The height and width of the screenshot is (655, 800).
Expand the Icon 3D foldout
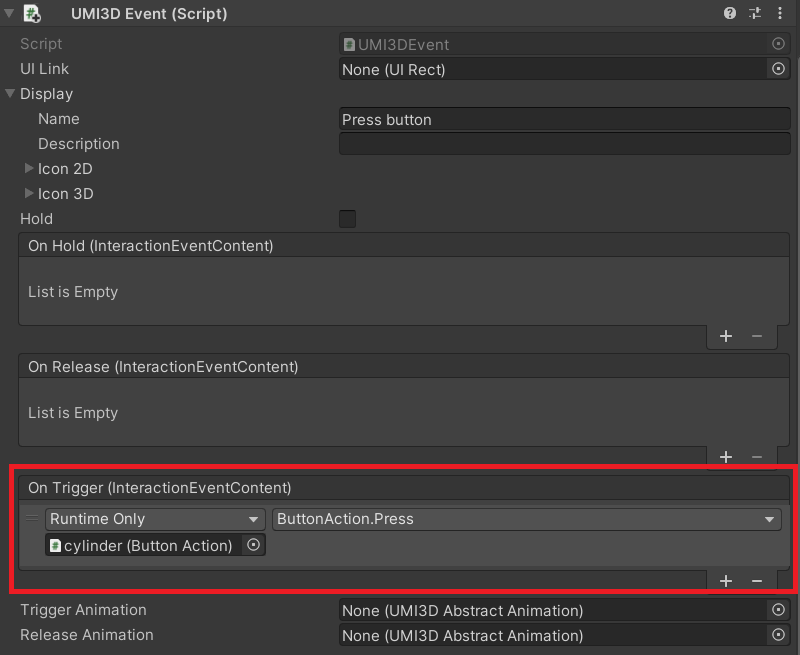click(x=29, y=193)
